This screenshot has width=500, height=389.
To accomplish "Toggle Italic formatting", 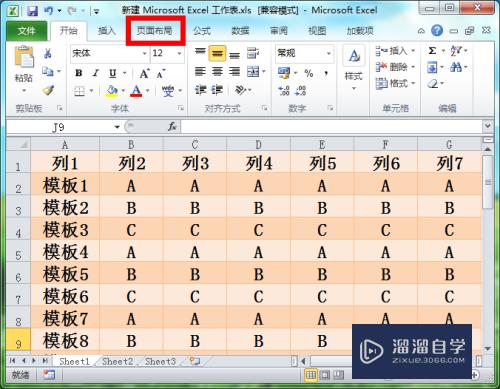I will tap(96, 73).
